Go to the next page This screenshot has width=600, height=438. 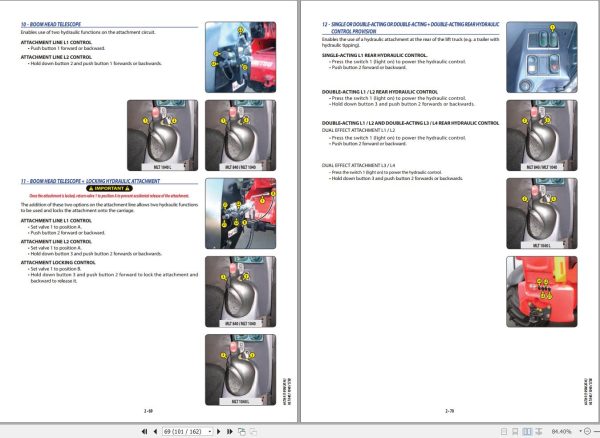point(218,431)
